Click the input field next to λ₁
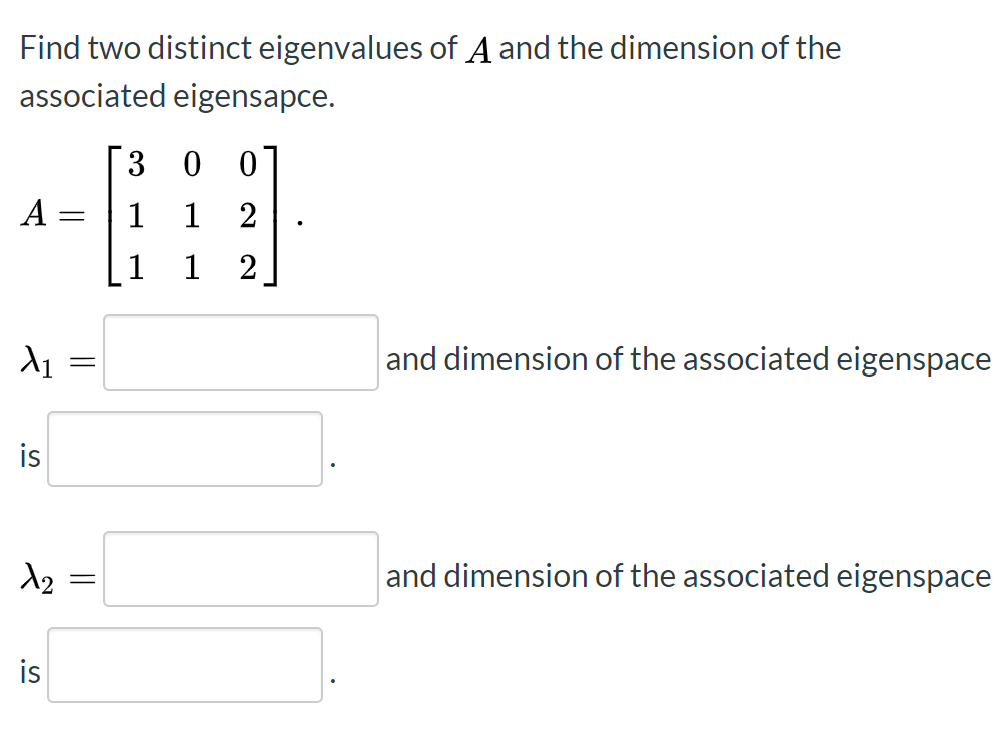The height and width of the screenshot is (748, 1006). (240, 354)
